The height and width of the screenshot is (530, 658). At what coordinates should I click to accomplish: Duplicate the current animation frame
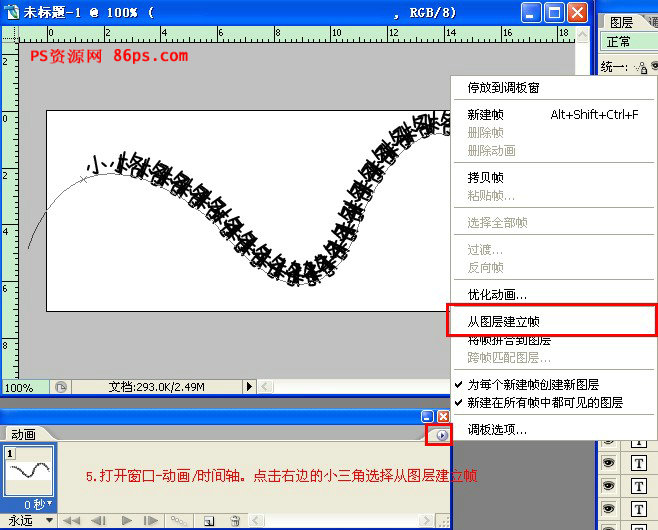pos(209,521)
